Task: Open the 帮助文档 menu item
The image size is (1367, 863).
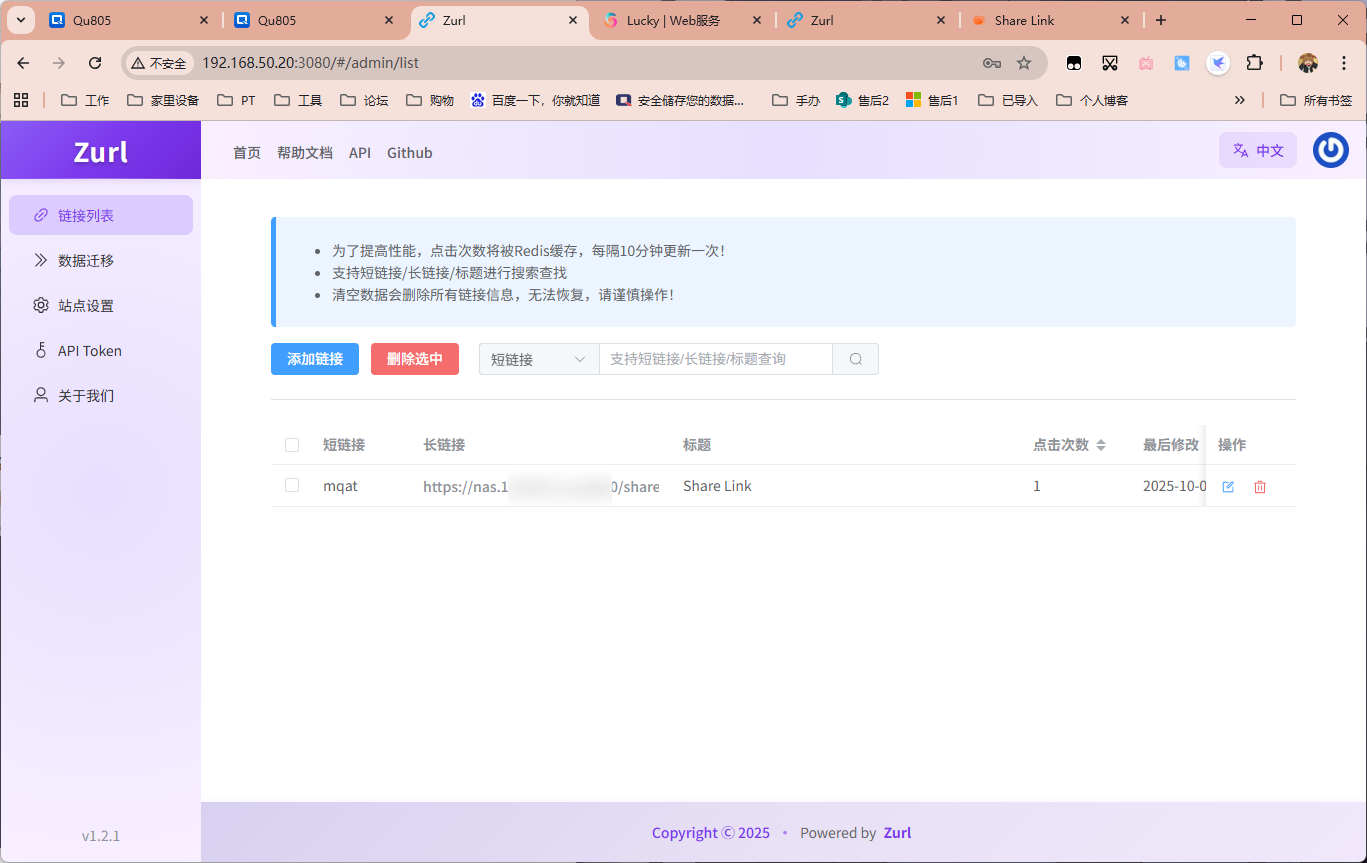Action: (304, 152)
